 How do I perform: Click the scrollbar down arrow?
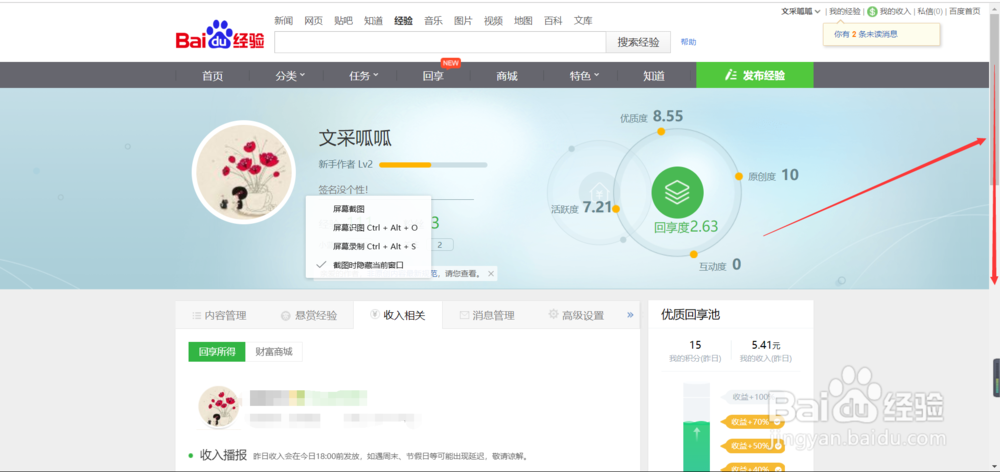(994, 466)
